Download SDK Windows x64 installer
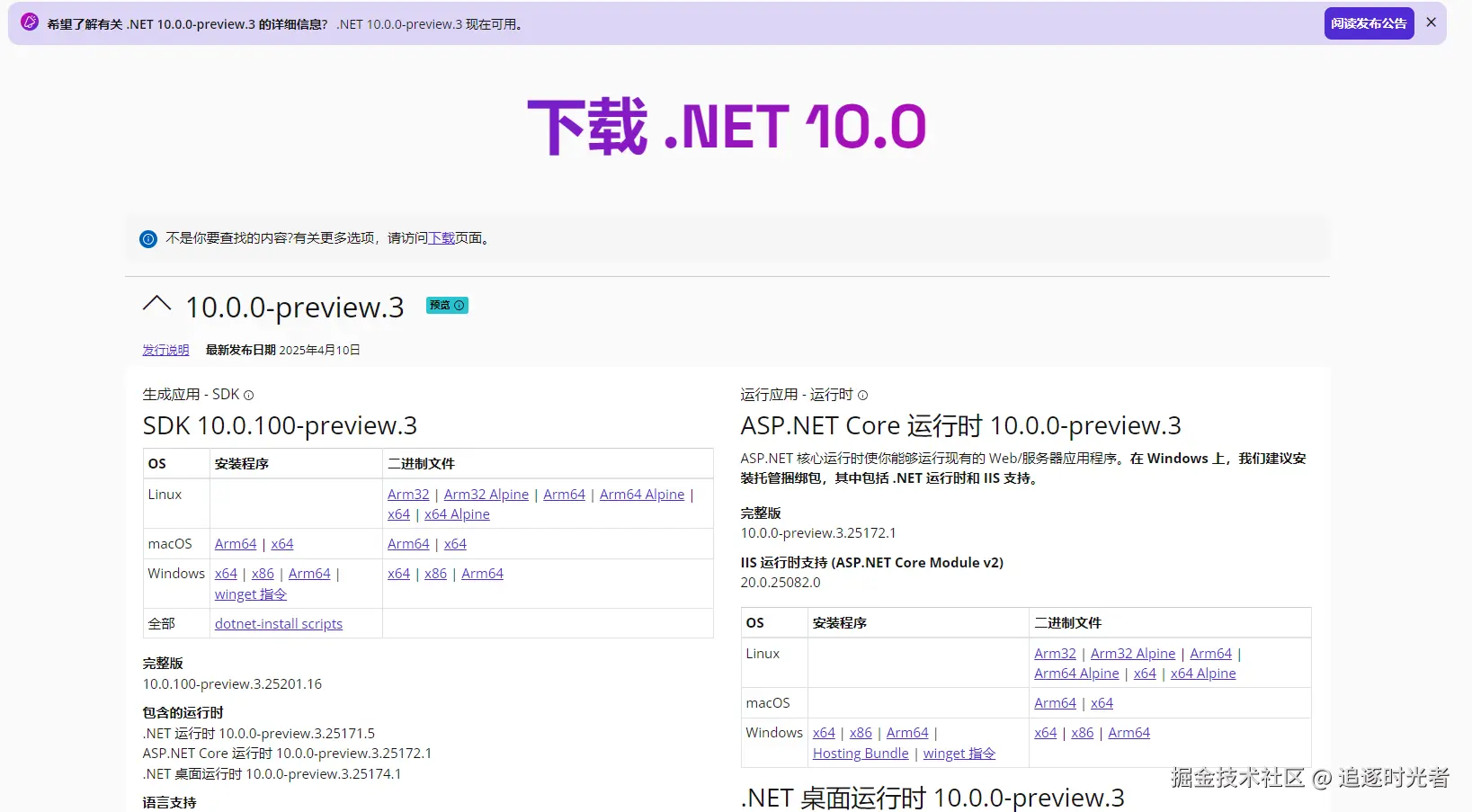The image size is (1472, 812). (226, 574)
